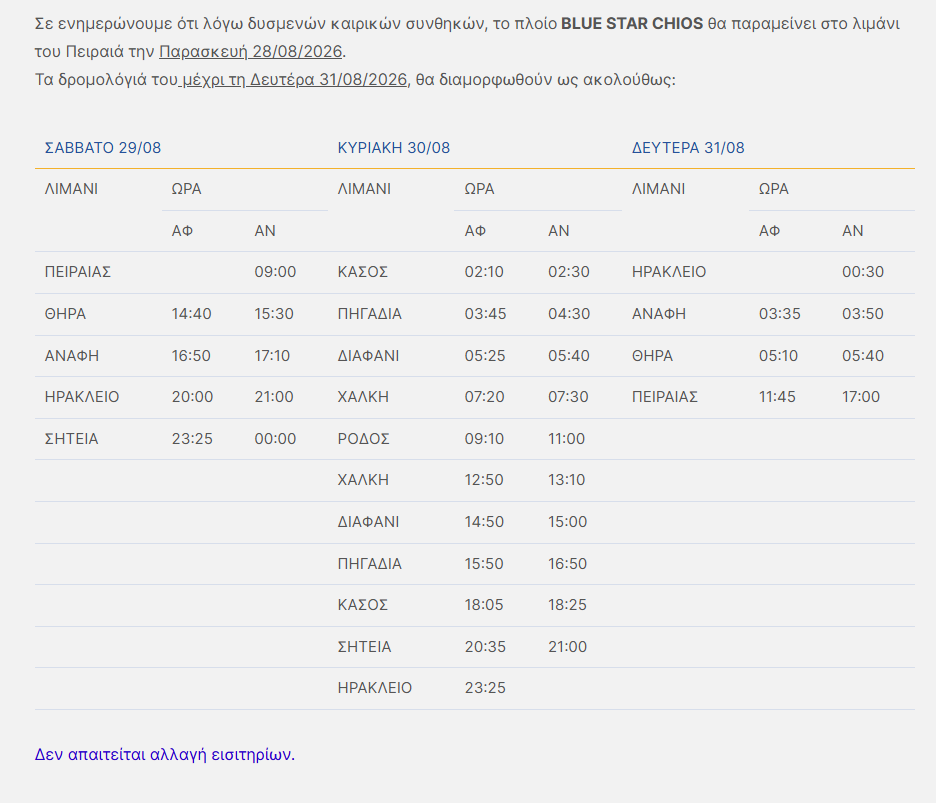Click ΗΡΑΚΛΕΙΟ in the Saturday schedule
Screen dimensions: 936x803
(82, 397)
